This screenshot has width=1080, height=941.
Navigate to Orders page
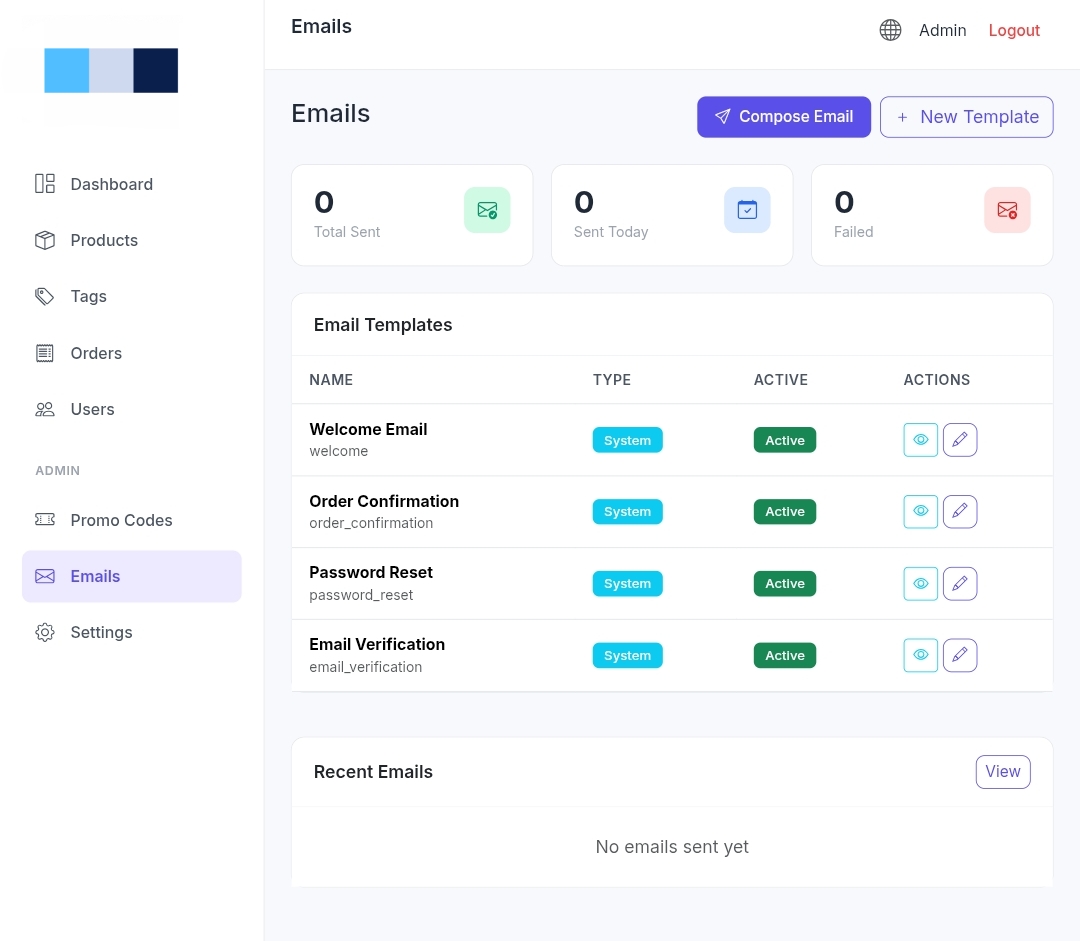132,353
